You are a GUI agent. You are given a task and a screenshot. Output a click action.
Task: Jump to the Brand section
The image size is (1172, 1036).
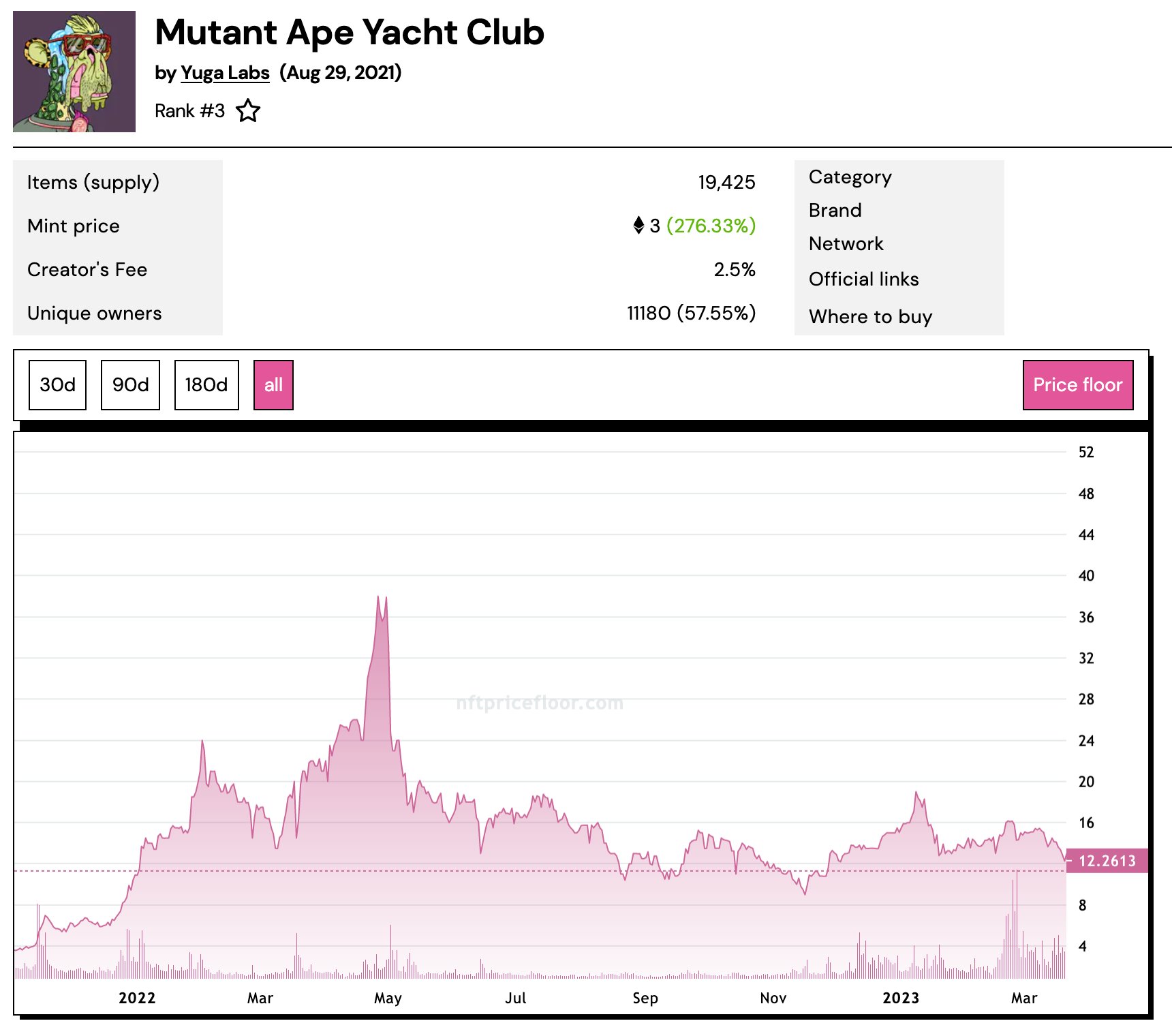pos(835,210)
